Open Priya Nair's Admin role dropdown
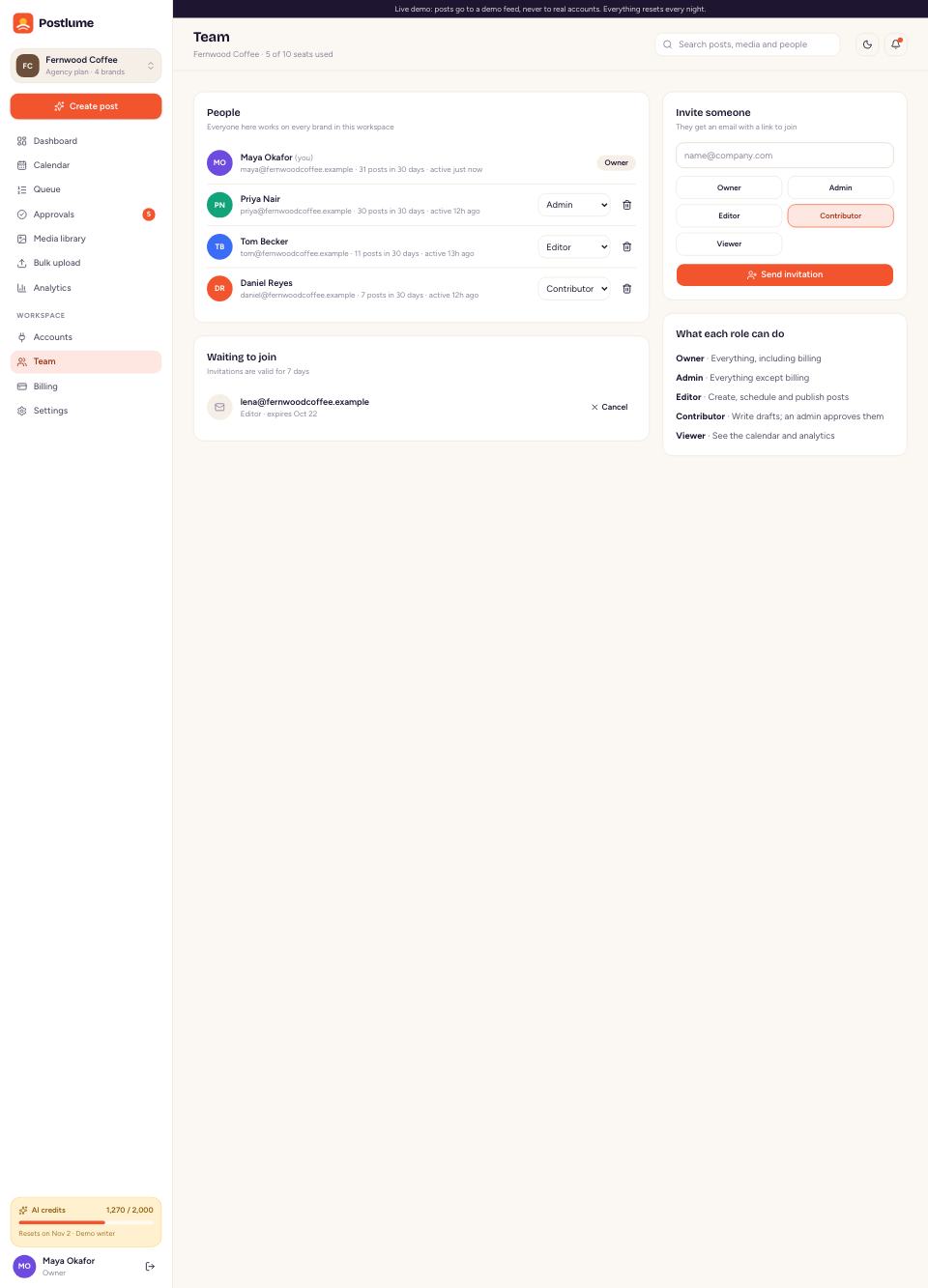Screen dimensions: 928x1288 click(x=574, y=205)
